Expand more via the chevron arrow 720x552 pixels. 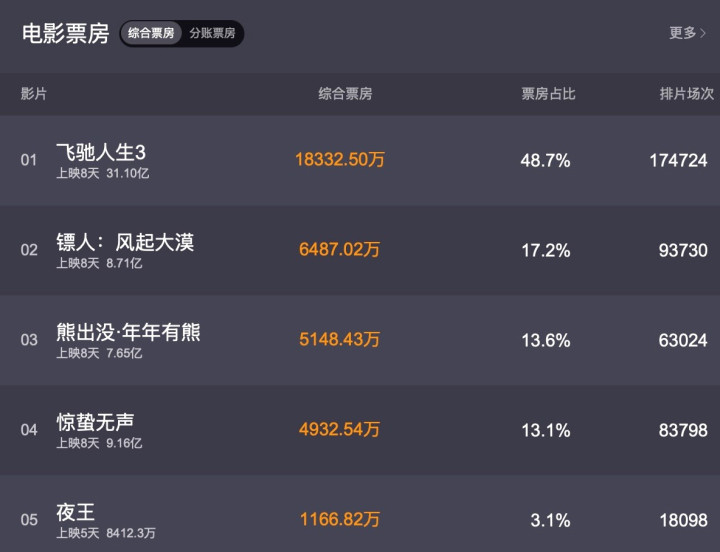pos(703,33)
